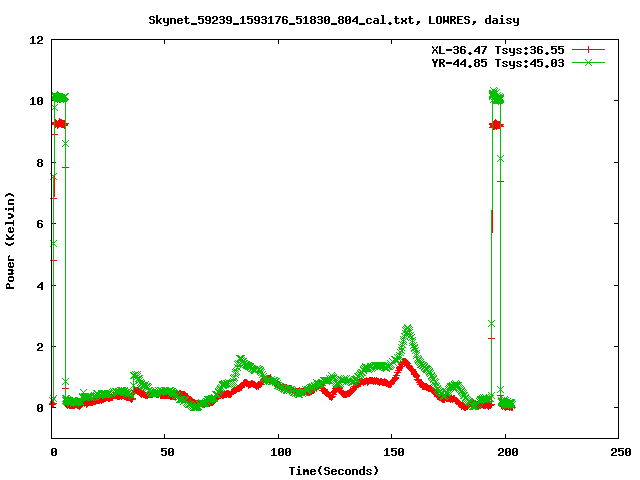
Task: Click y-axis tick label 8
Action: [x=40, y=163]
